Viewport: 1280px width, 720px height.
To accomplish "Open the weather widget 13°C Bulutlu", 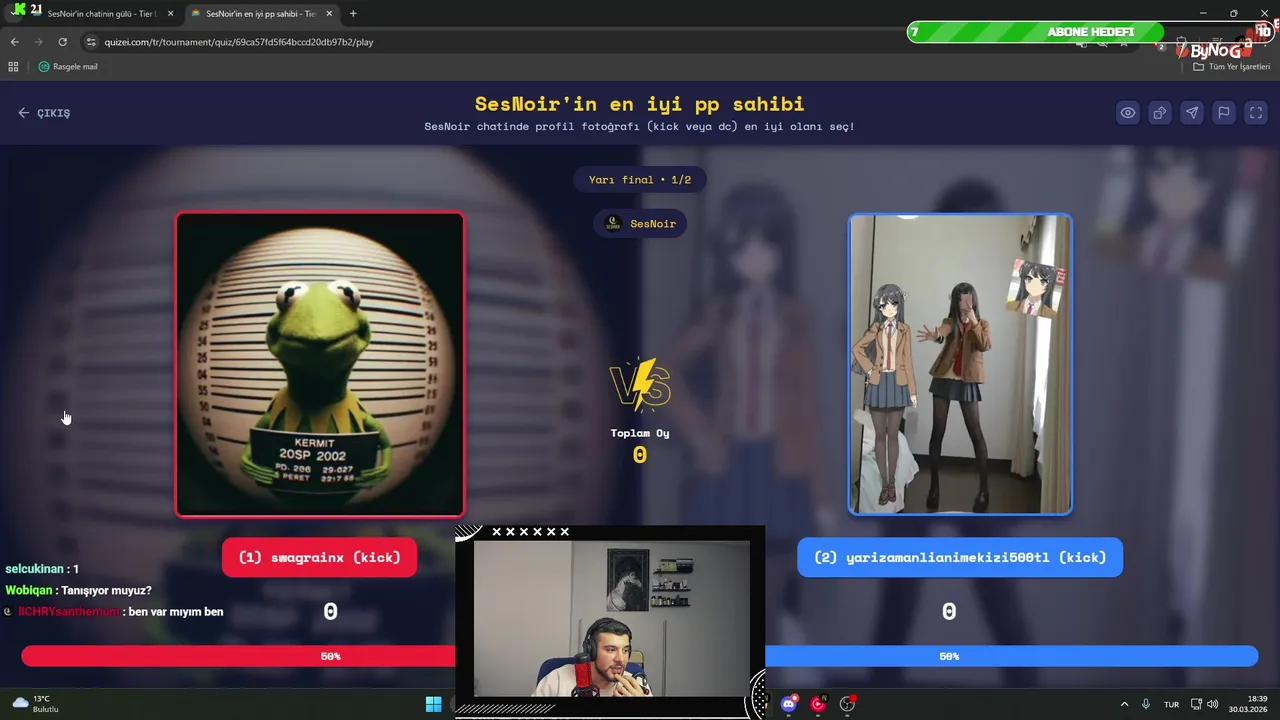I will point(36,704).
